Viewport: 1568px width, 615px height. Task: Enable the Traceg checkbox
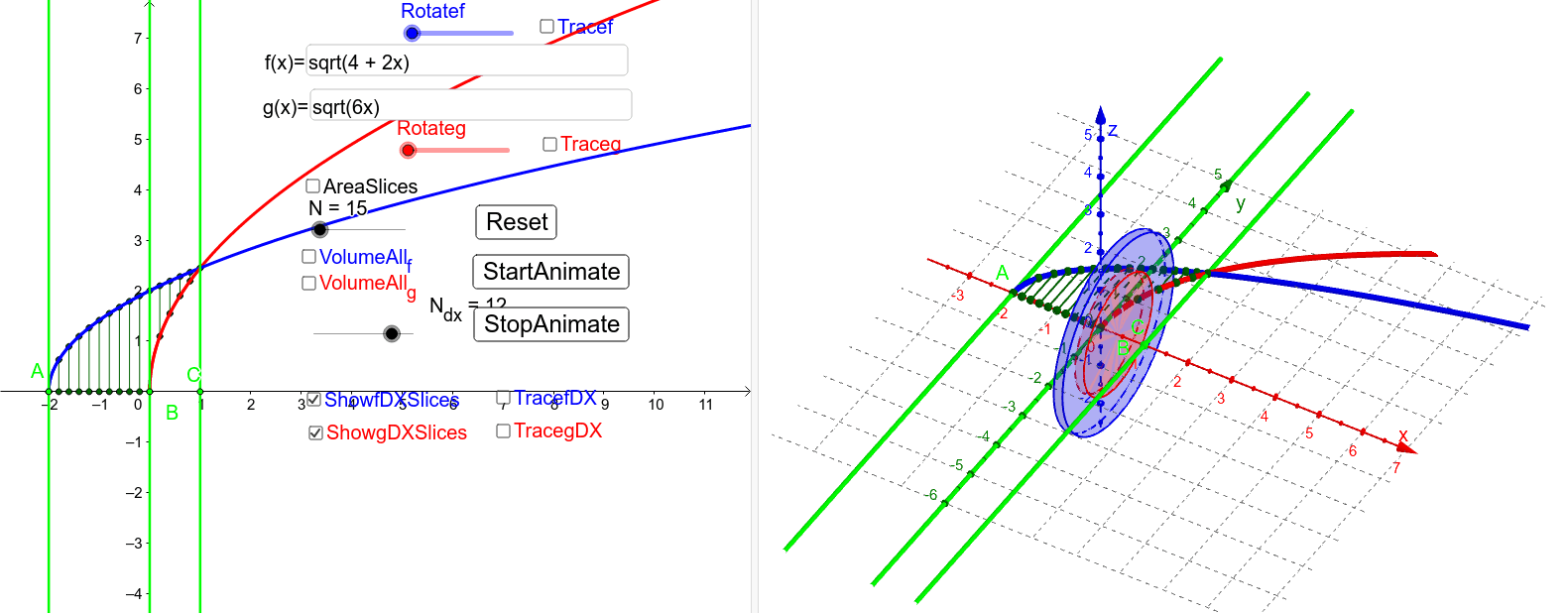click(549, 145)
